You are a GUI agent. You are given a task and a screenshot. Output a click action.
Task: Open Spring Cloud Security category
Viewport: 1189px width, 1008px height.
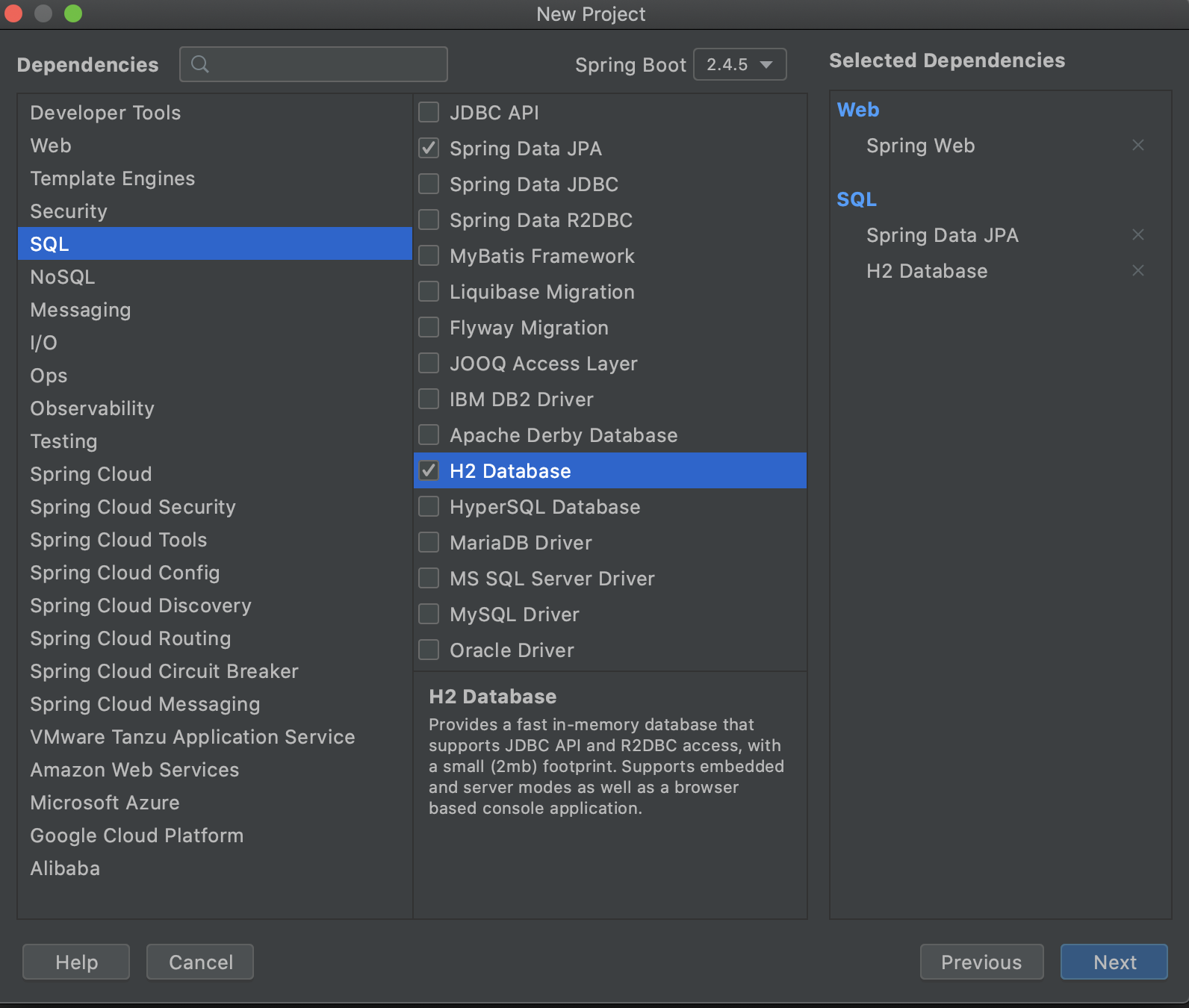215,506
